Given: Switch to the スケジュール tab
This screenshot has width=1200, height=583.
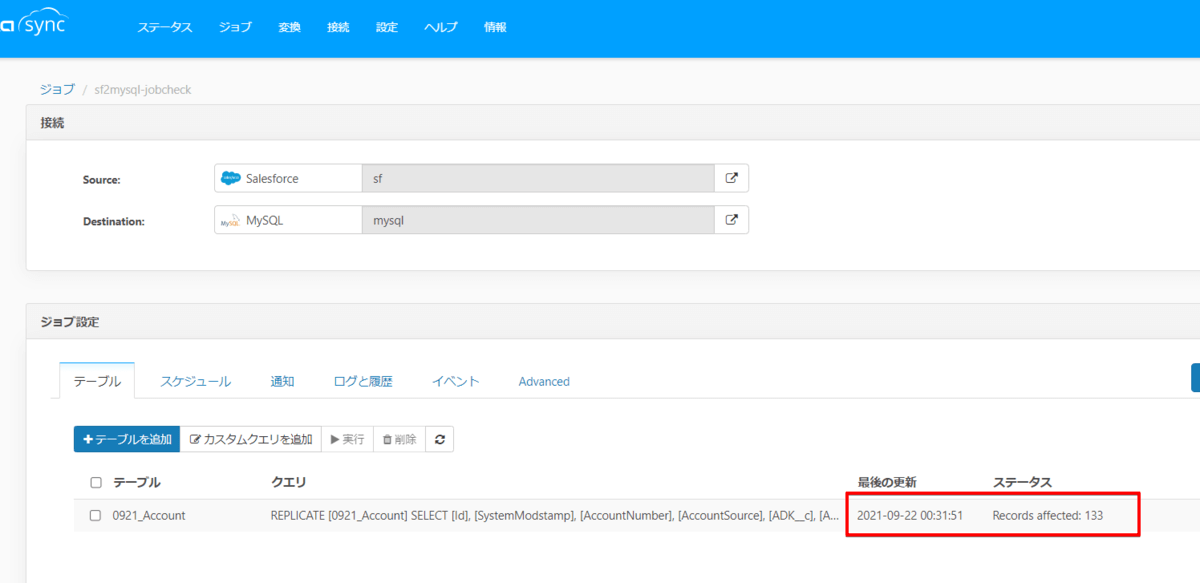Looking at the screenshot, I should [x=196, y=381].
